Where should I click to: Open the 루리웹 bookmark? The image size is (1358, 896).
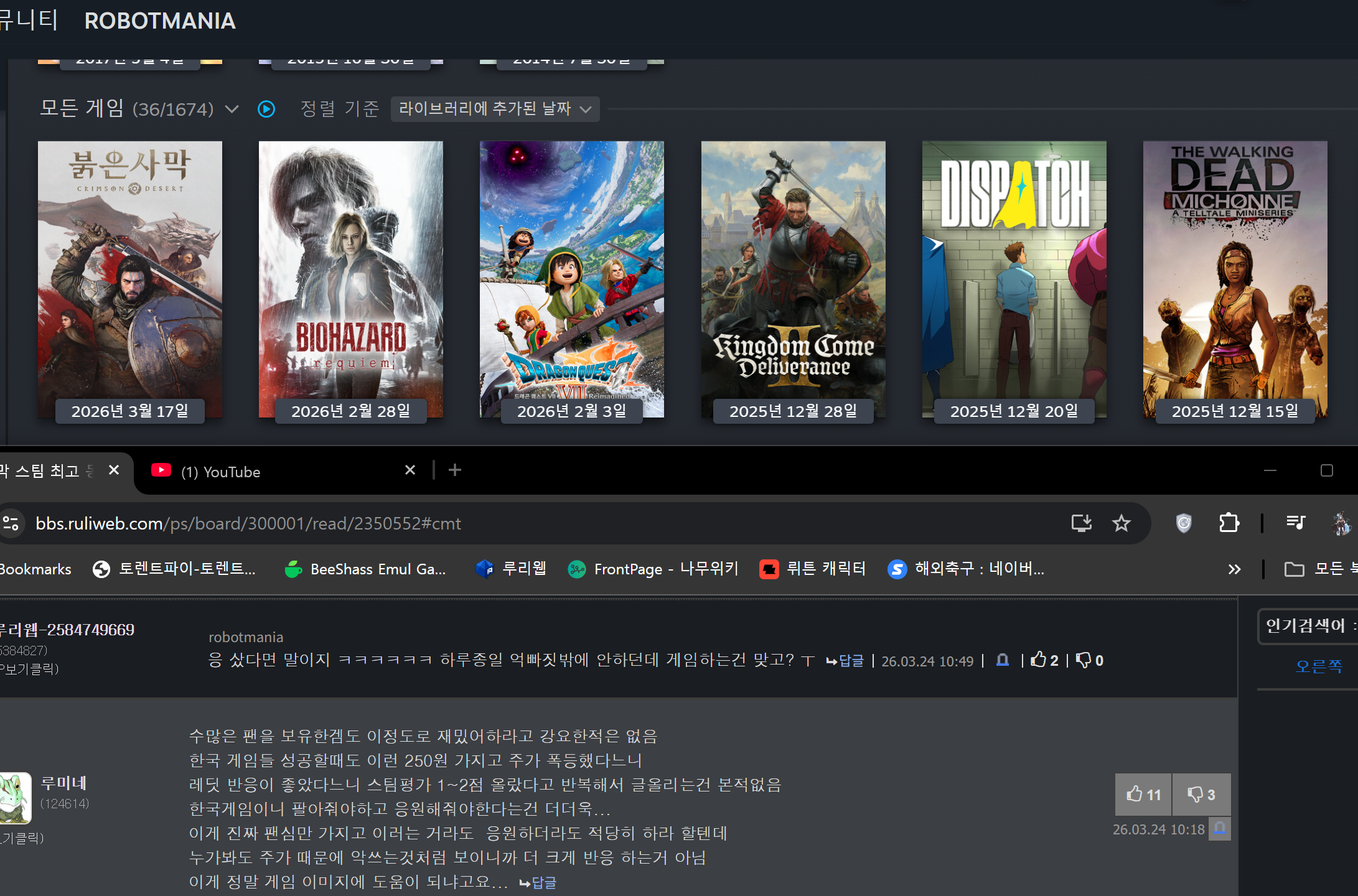(x=511, y=569)
